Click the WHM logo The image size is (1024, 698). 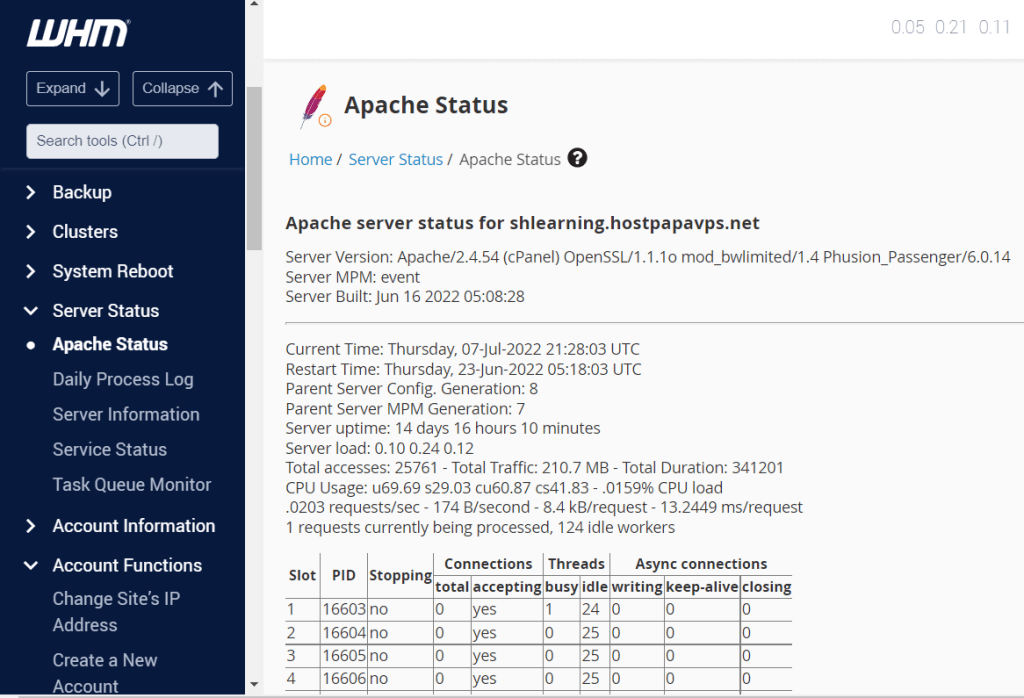[77, 34]
